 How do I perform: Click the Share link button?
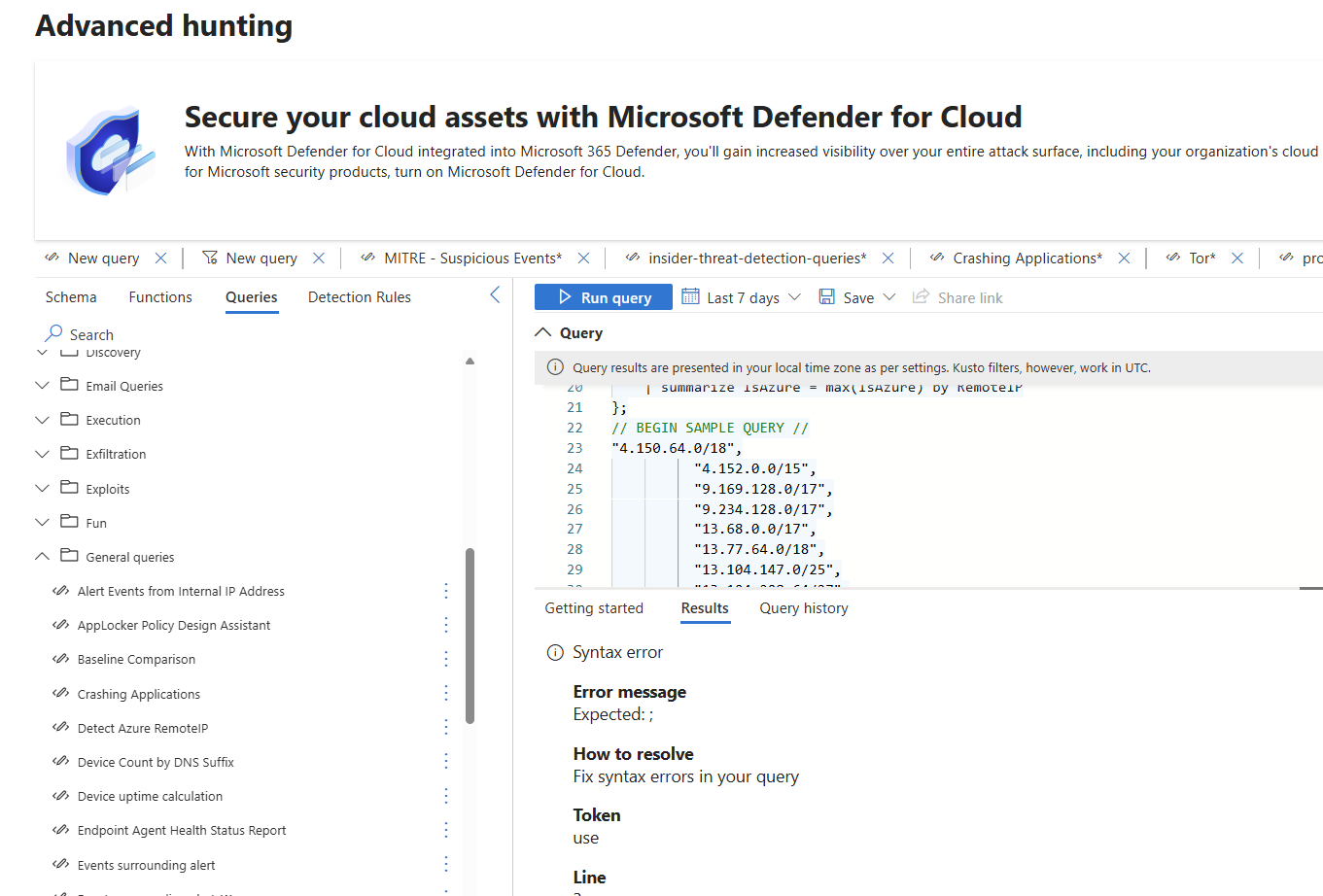[x=957, y=297]
